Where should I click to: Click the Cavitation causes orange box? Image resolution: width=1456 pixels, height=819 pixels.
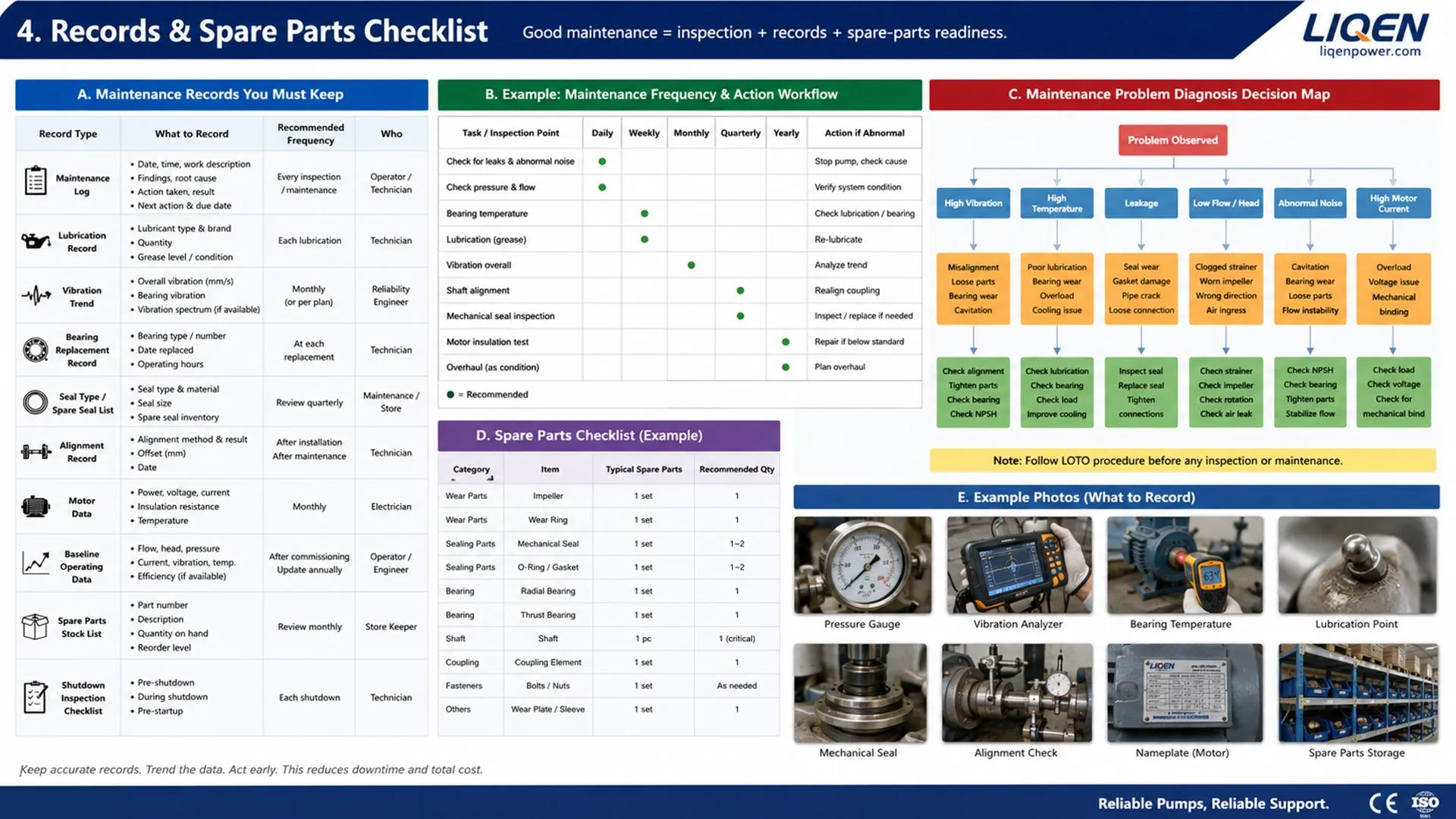coord(1310,289)
